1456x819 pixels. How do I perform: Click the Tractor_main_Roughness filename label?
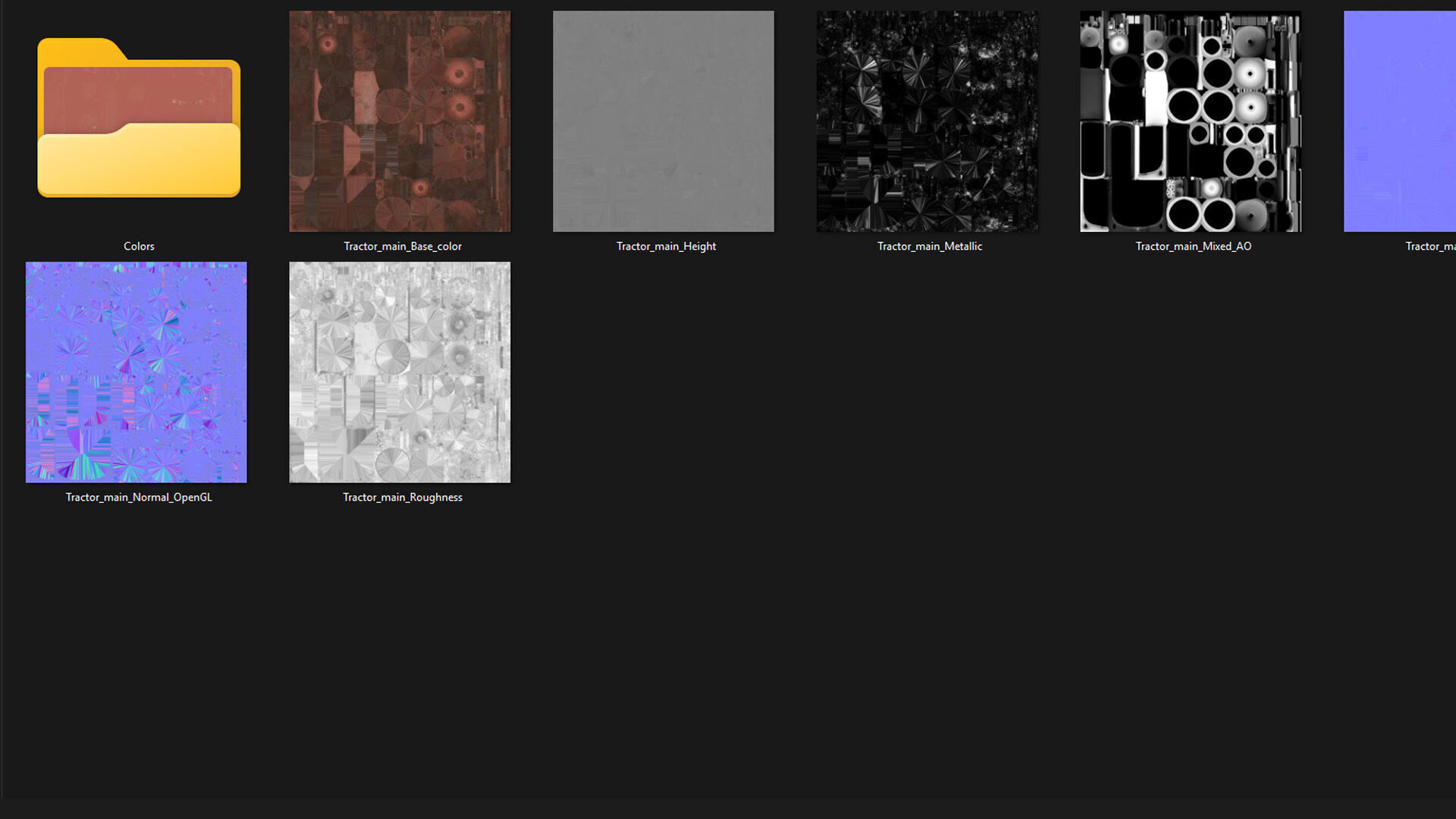click(402, 497)
